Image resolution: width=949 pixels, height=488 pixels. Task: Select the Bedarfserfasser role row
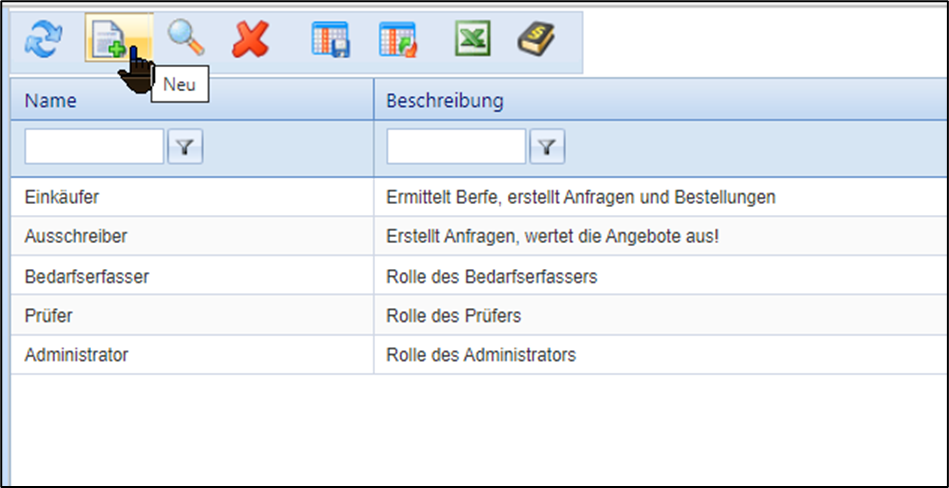pos(86,277)
